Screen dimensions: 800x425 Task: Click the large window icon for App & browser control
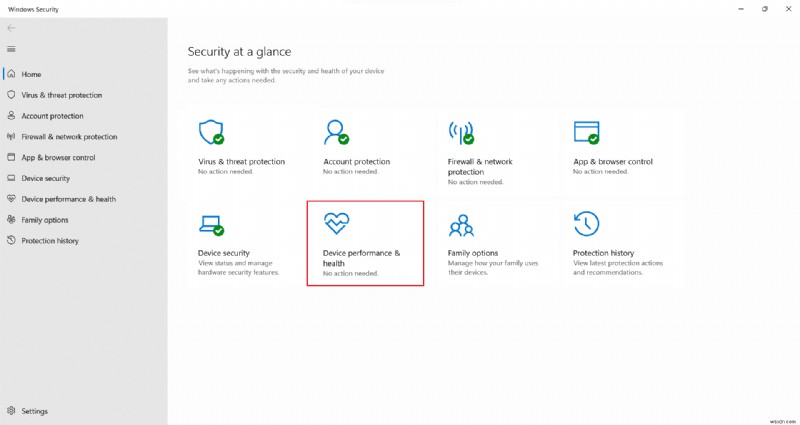[586, 132]
